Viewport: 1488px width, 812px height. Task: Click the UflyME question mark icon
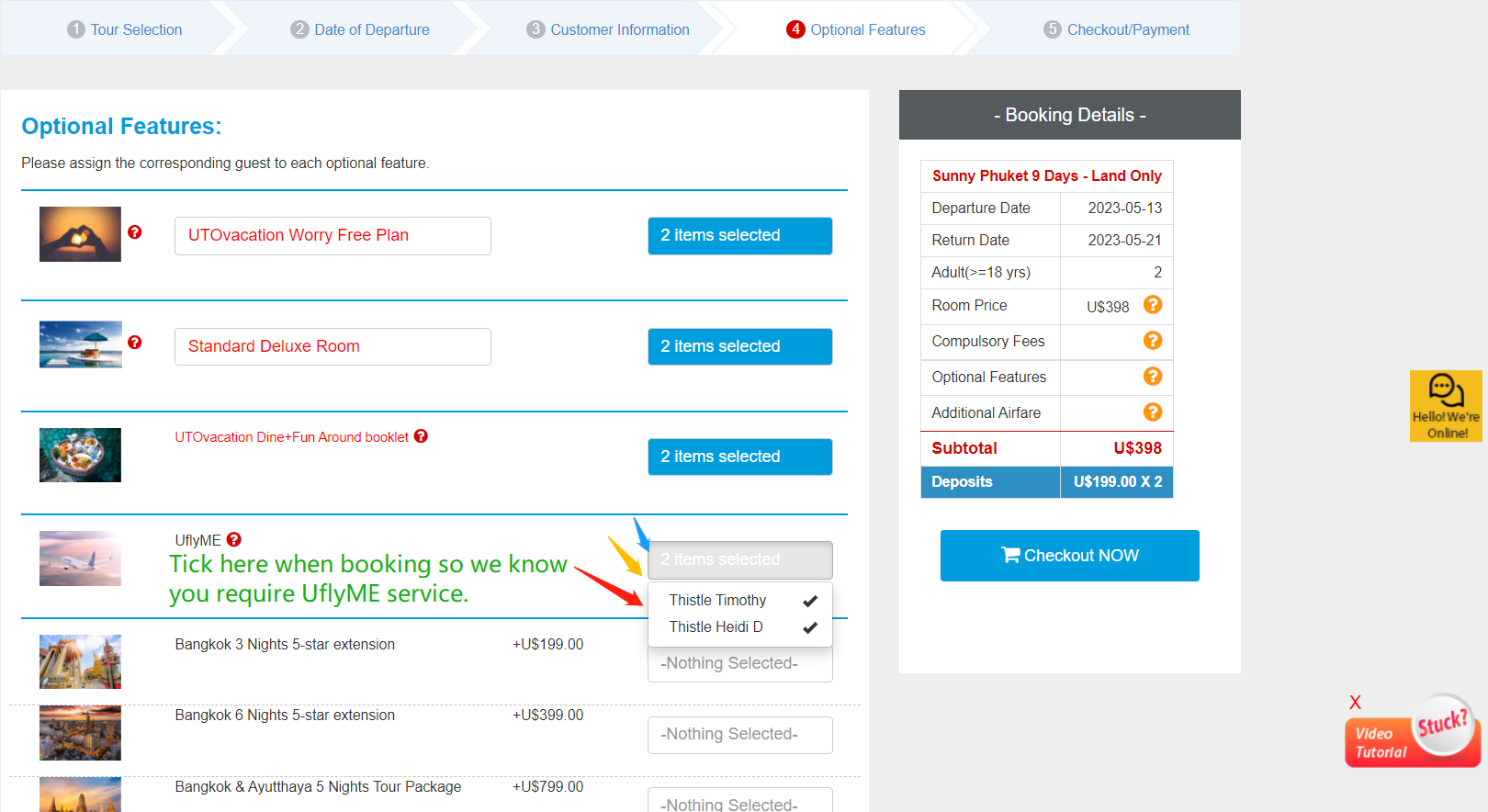234,539
